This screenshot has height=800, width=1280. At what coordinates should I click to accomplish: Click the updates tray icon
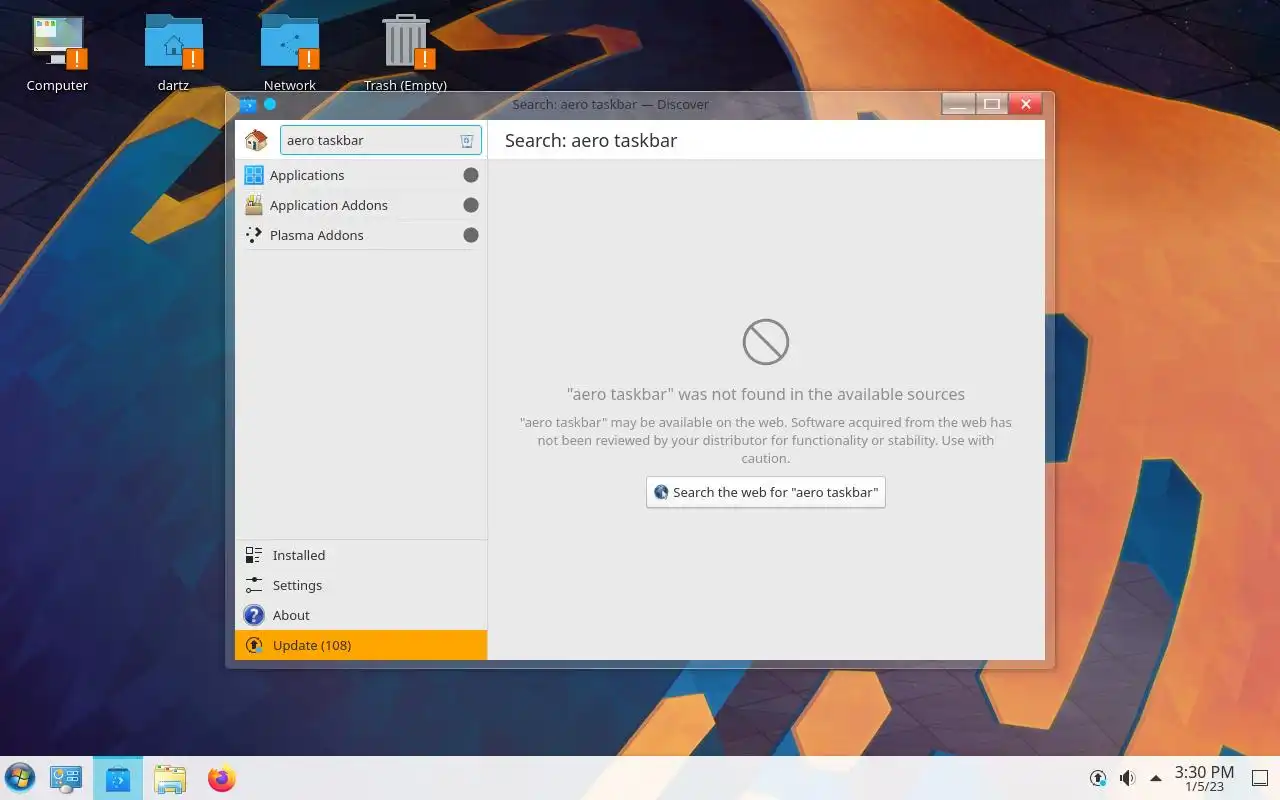pos(1098,778)
